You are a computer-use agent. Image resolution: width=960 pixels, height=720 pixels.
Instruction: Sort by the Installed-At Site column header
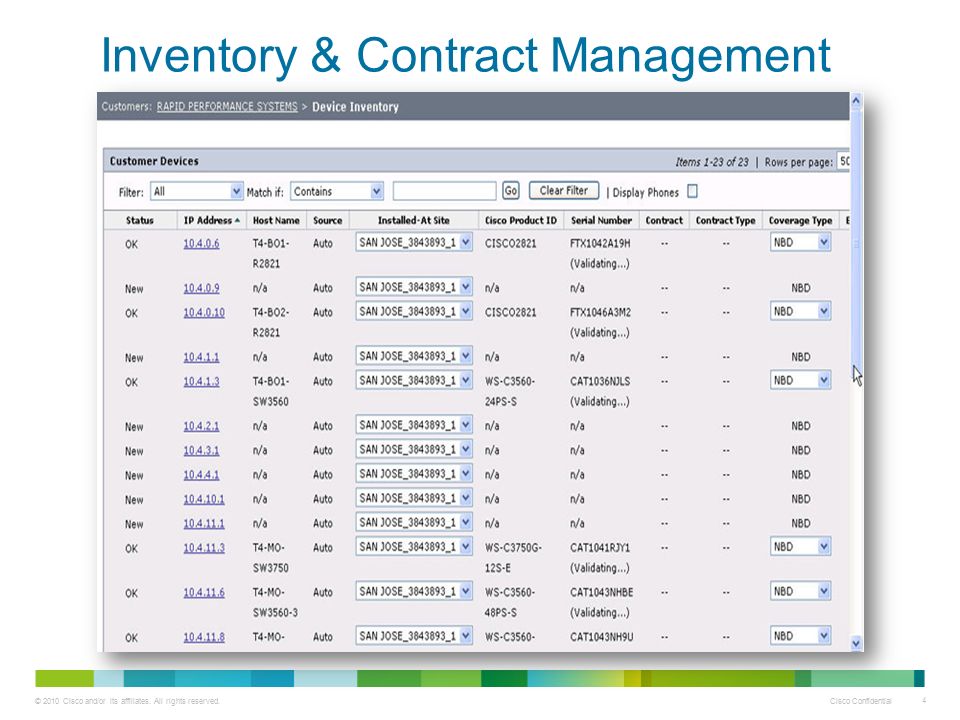point(413,220)
